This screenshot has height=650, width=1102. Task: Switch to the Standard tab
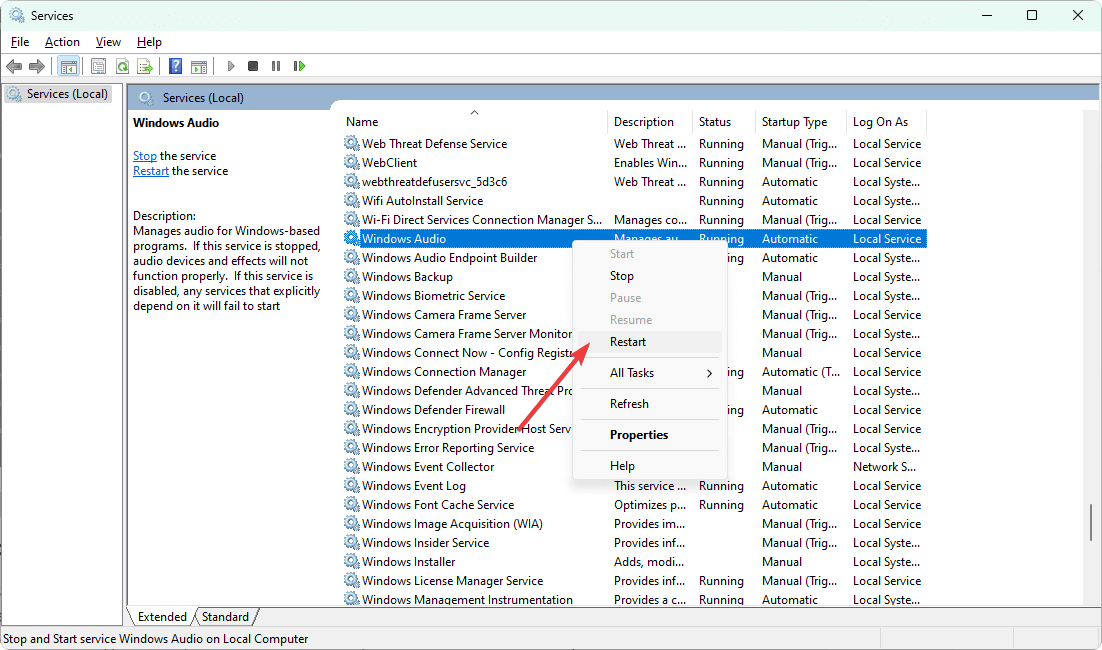(225, 617)
